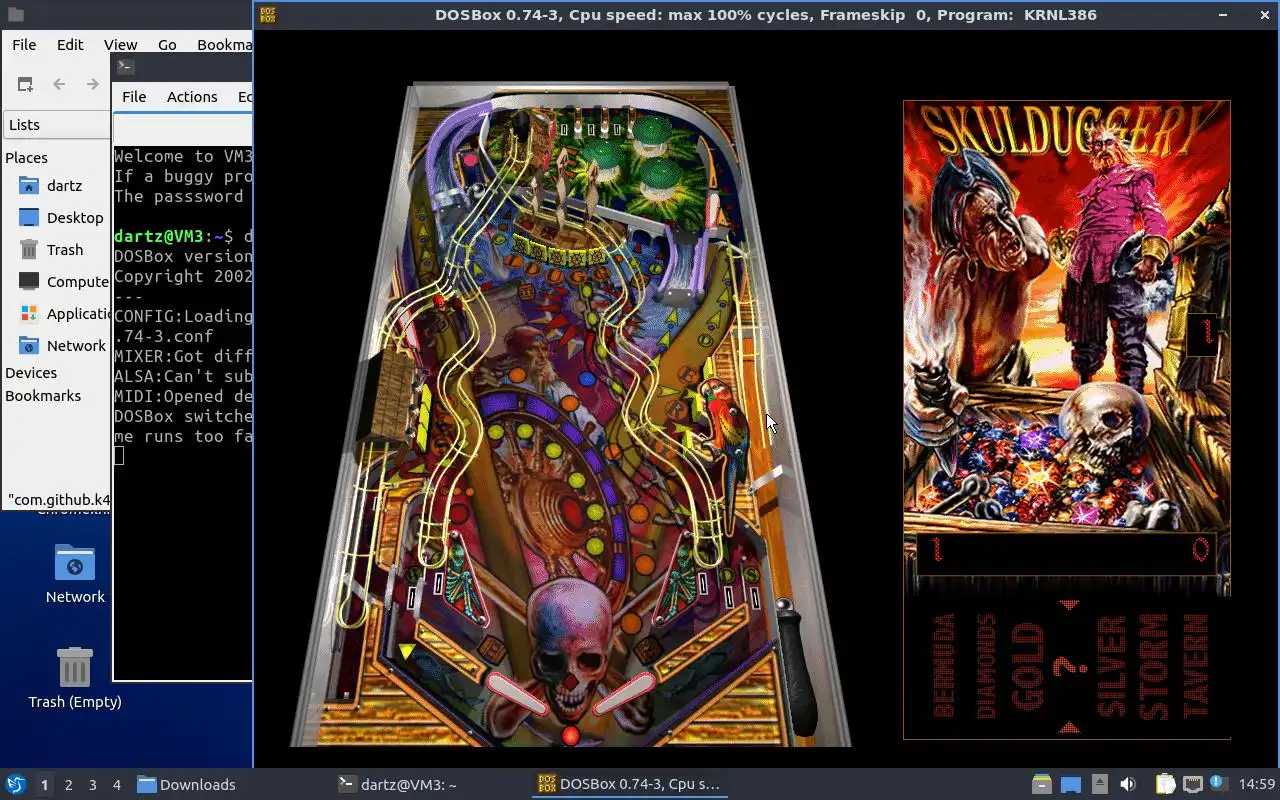Click the red question mark on the backglass
1280x800 pixels.
click(1070, 666)
